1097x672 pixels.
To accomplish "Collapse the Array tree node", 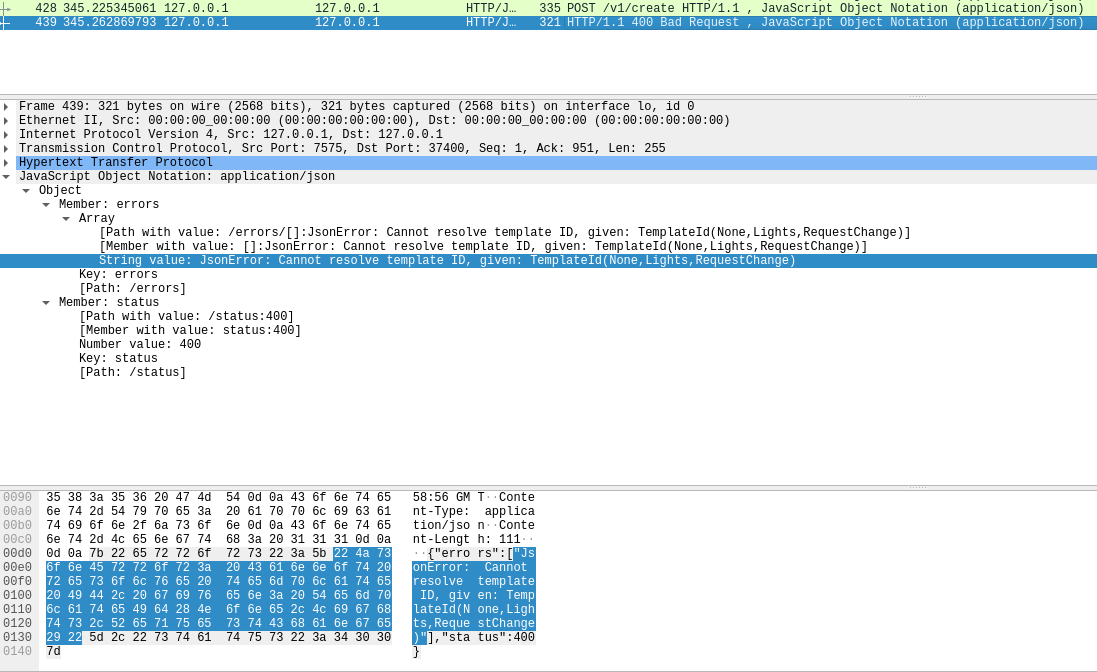I will 66,219.
